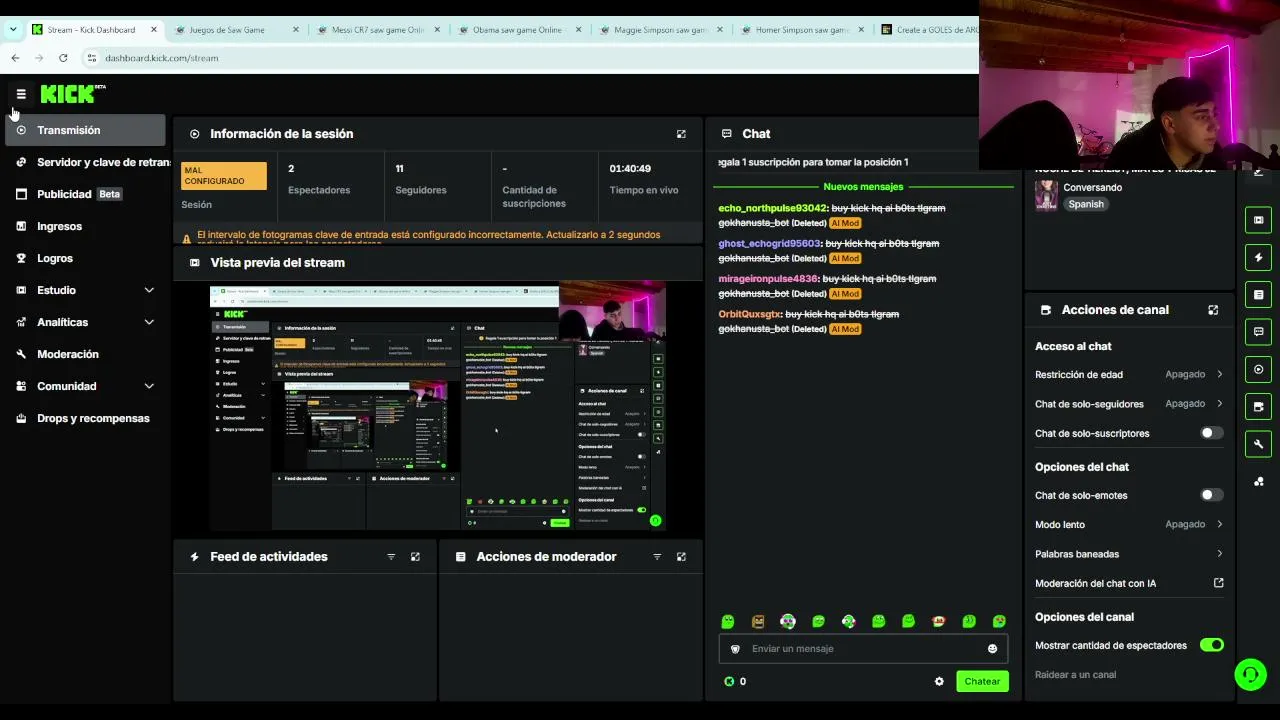Go back with the browser back arrow
Image resolution: width=1280 pixels, height=720 pixels.
(15, 58)
